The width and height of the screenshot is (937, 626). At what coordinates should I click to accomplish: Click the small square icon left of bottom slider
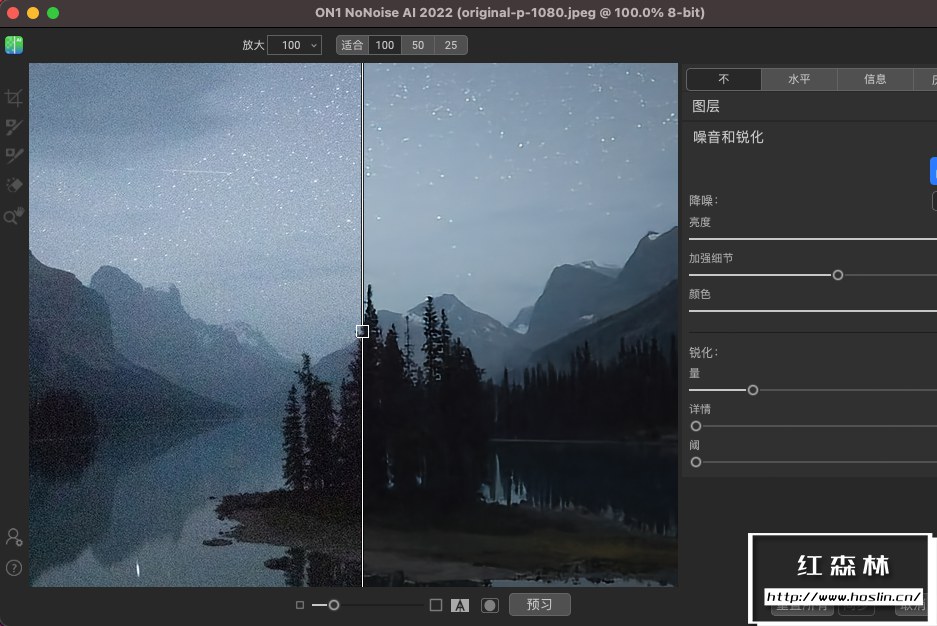coord(300,605)
